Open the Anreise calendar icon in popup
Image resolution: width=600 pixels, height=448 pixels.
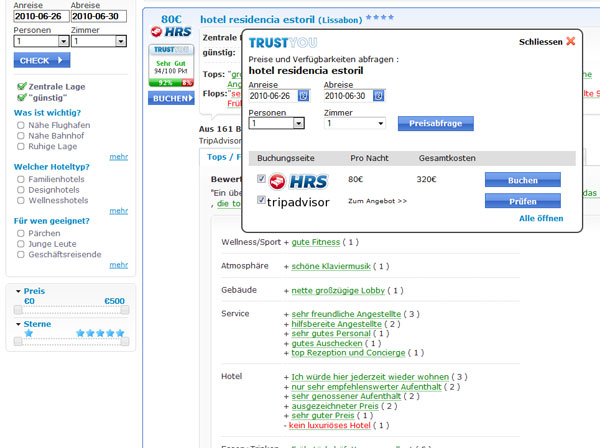303,96
